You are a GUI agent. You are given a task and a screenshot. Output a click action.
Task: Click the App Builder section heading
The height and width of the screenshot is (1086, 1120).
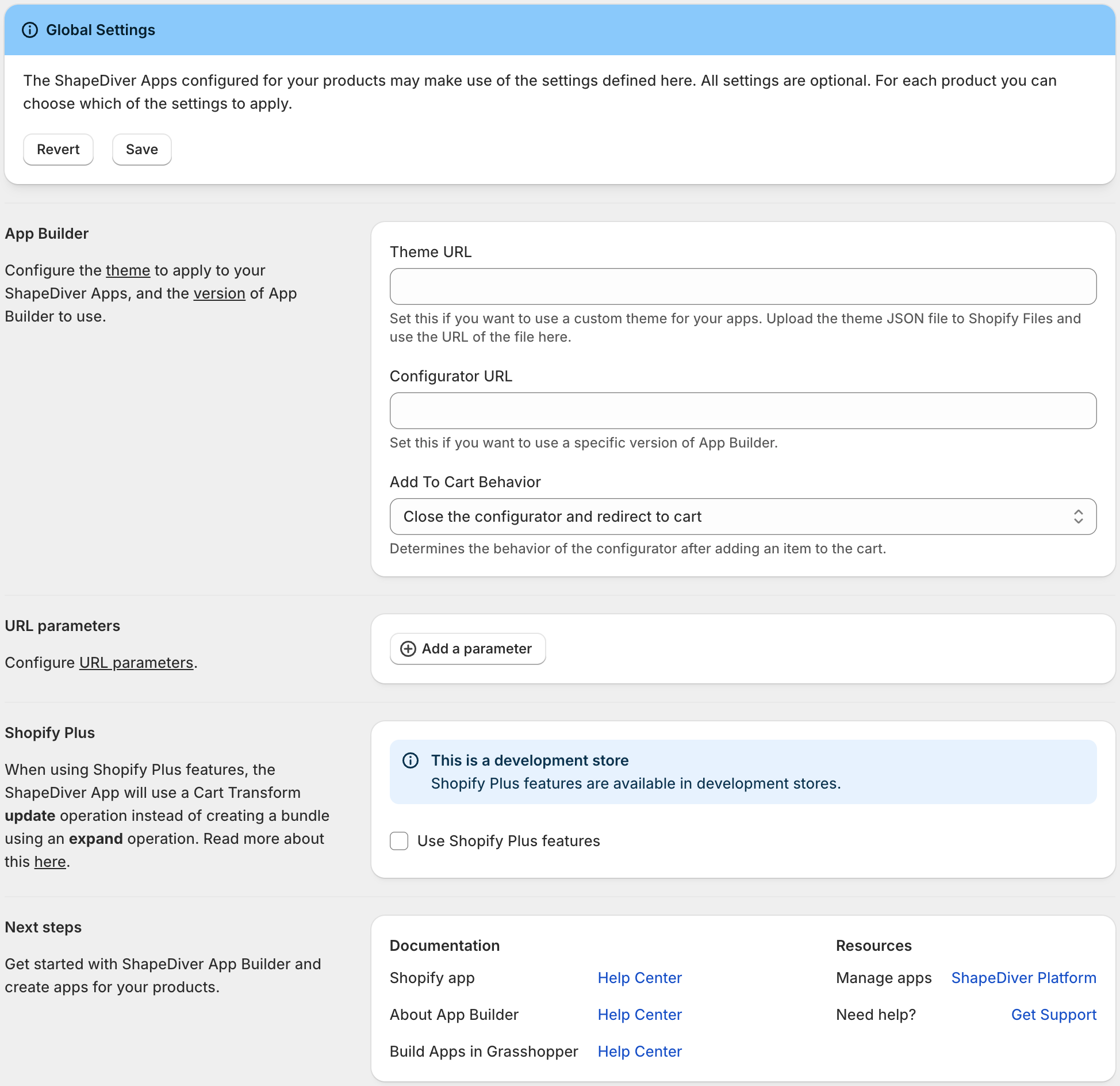(x=47, y=234)
